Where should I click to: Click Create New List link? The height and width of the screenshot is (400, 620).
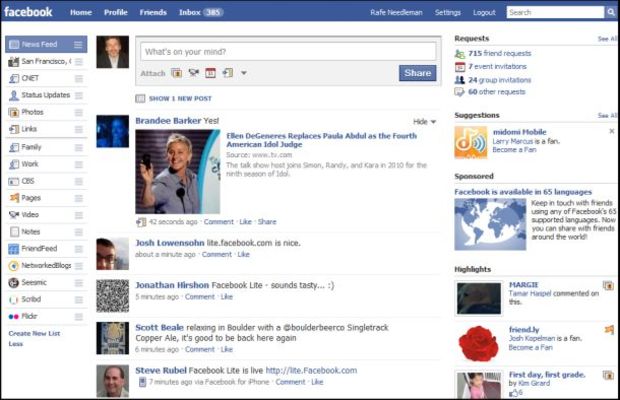click(x=34, y=334)
